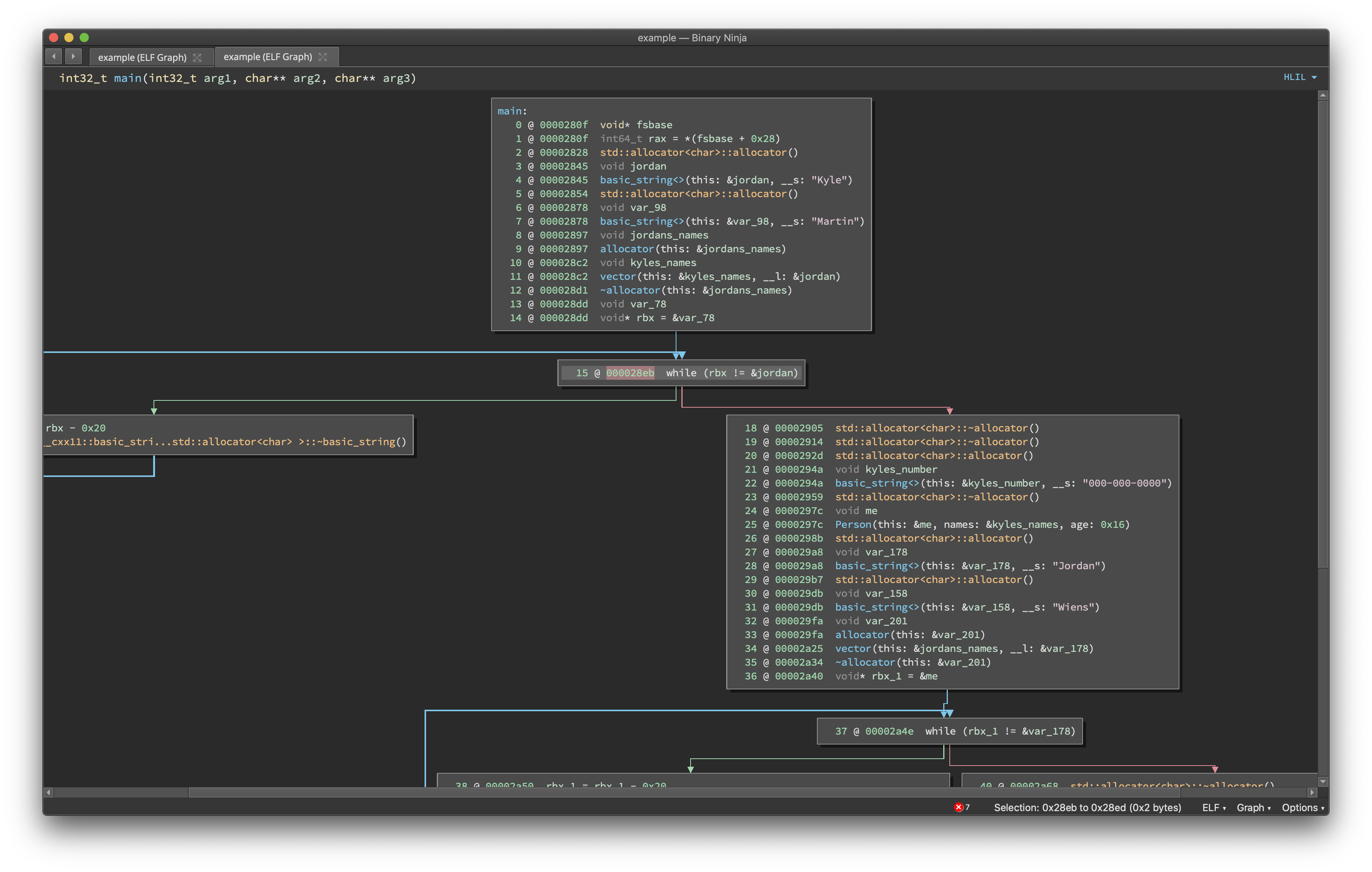Click the back navigation arrow

54,56
